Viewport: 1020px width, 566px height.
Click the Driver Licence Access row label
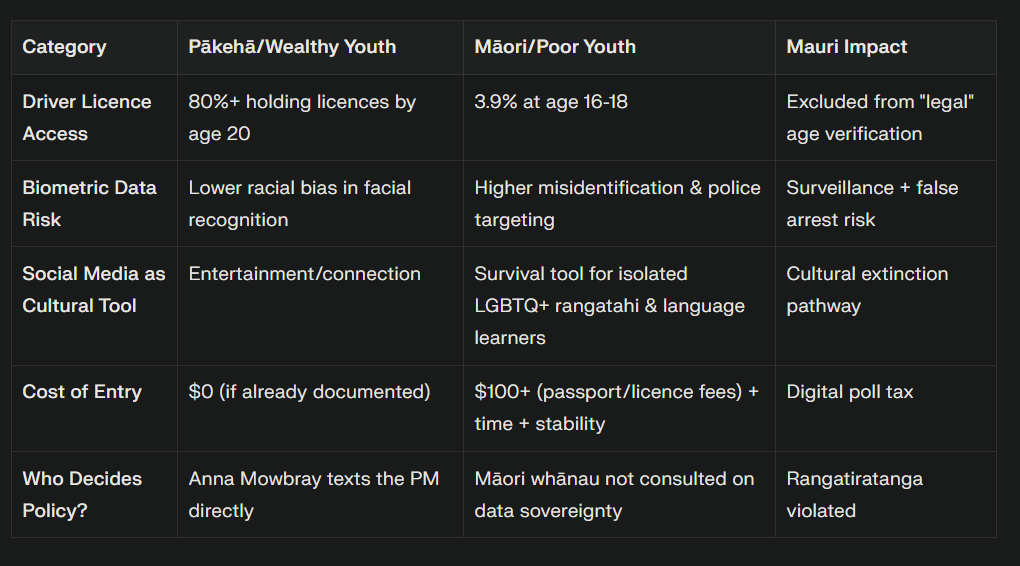pyautogui.click(x=94, y=117)
